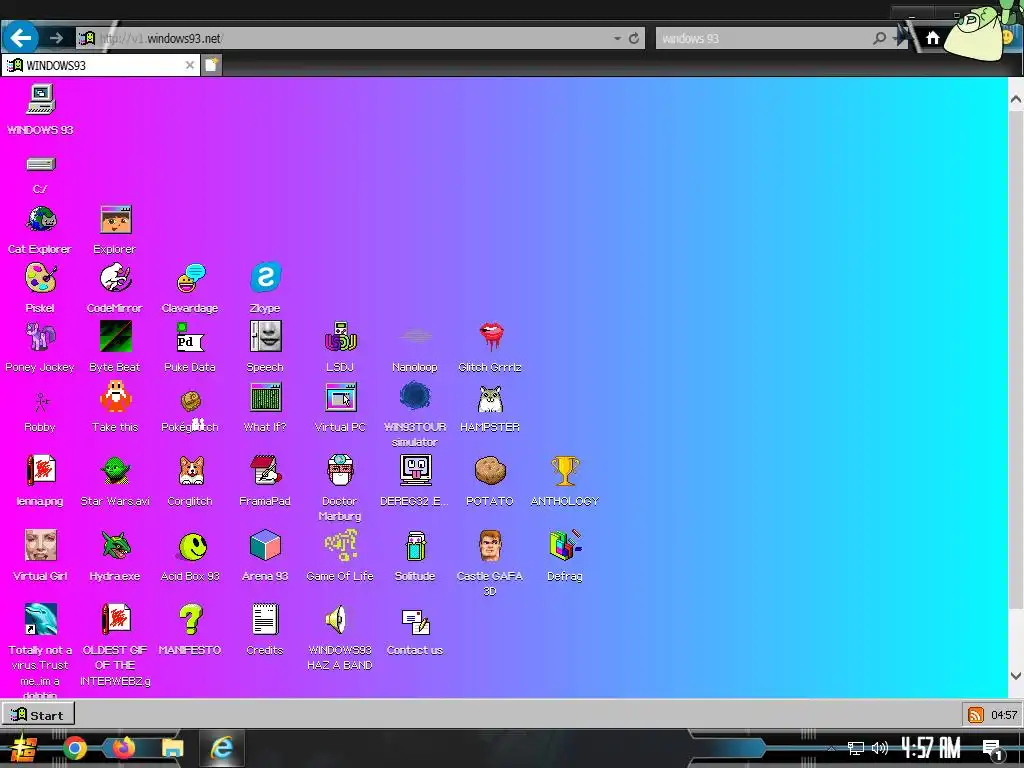The width and height of the screenshot is (1024, 768).
Task: Launch Nanoloop
Action: pyautogui.click(x=415, y=337)
